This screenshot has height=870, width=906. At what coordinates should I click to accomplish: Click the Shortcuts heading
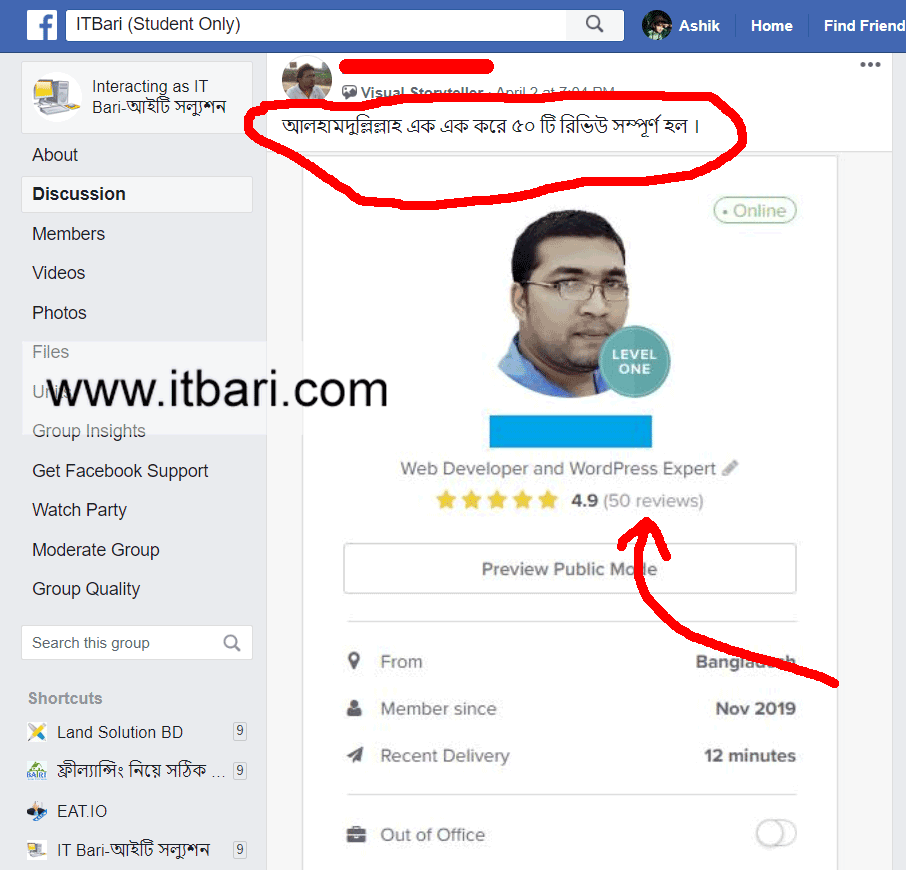click(65, 698)
